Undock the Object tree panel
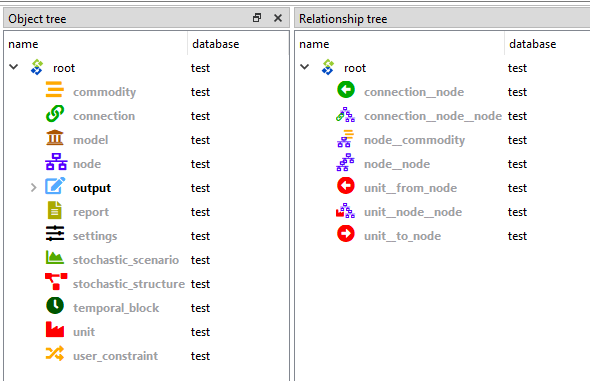 tap(257, 18)
